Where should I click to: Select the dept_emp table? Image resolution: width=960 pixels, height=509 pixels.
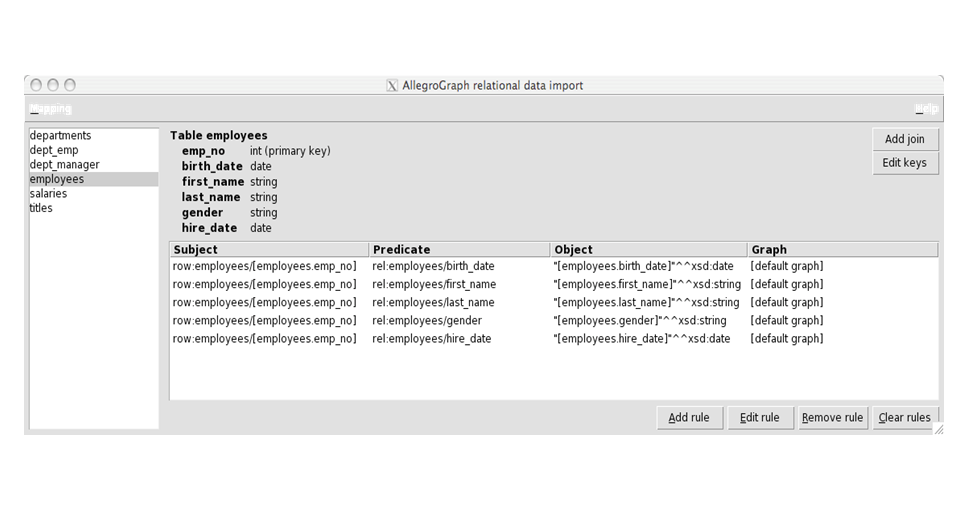pyautogui.click(x=54, y=150)
